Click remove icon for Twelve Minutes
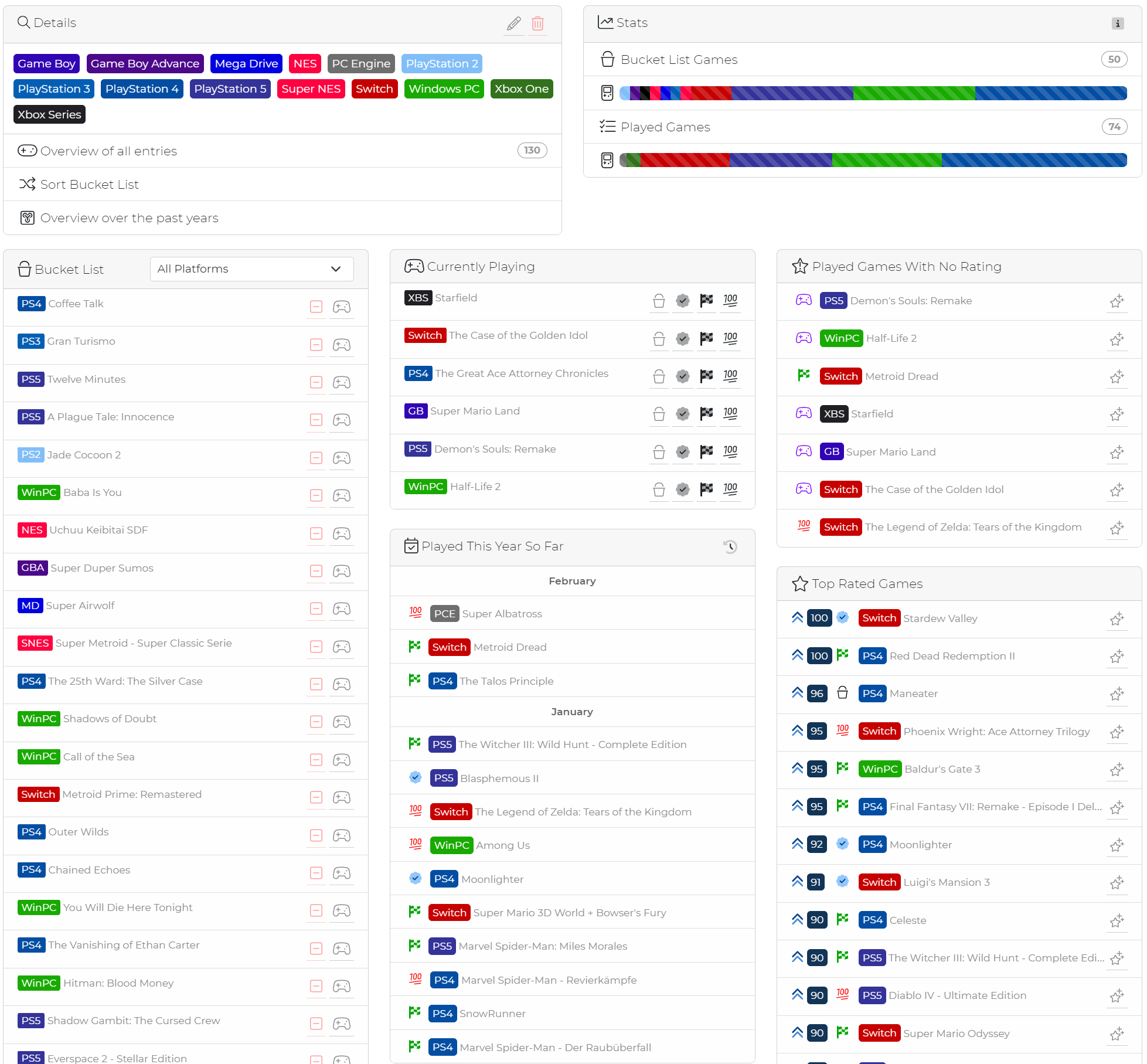This screenshot has width=1147, height=1064. [316, 382]
